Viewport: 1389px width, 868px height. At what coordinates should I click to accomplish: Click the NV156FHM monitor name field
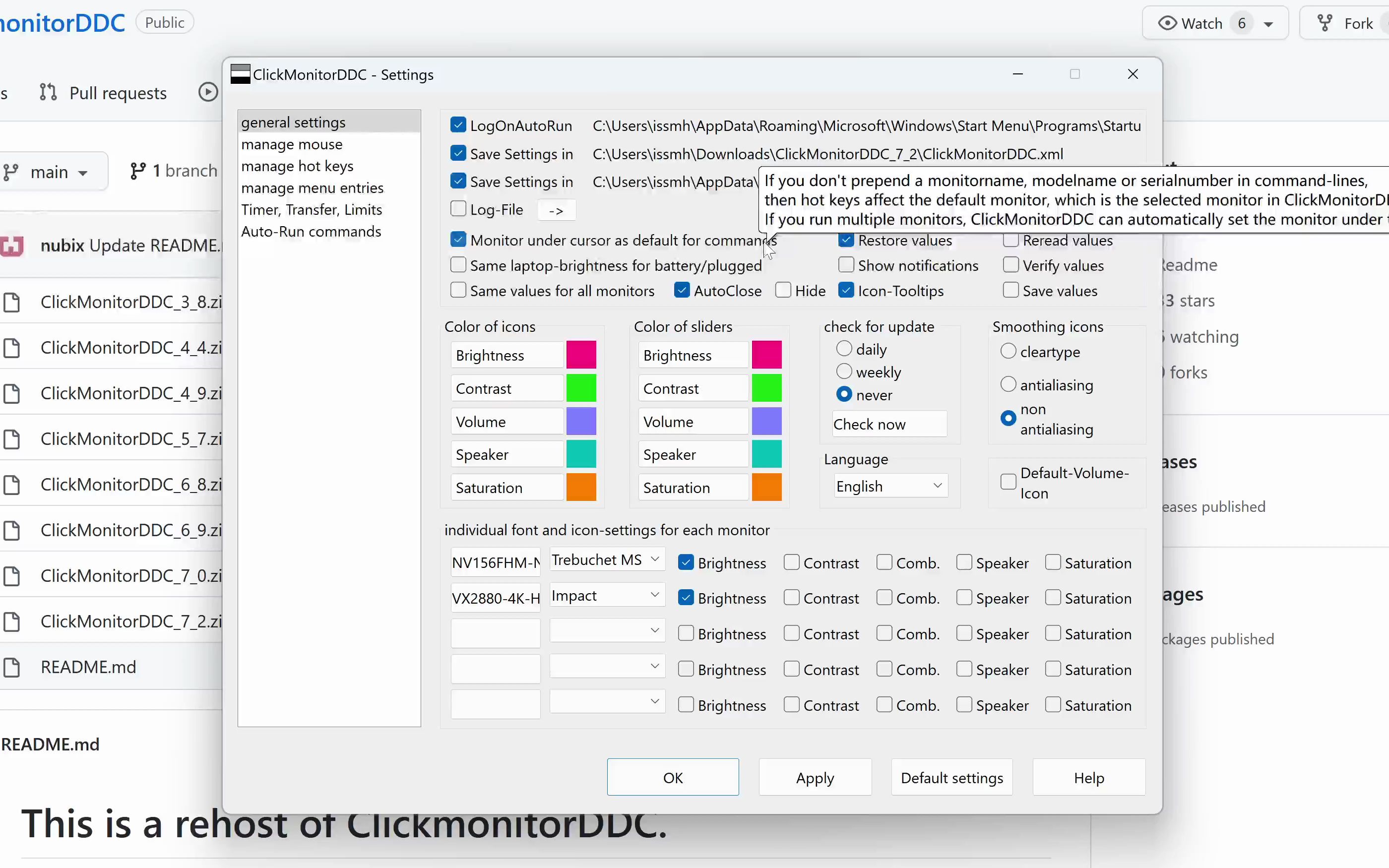[x=496, y=562]
